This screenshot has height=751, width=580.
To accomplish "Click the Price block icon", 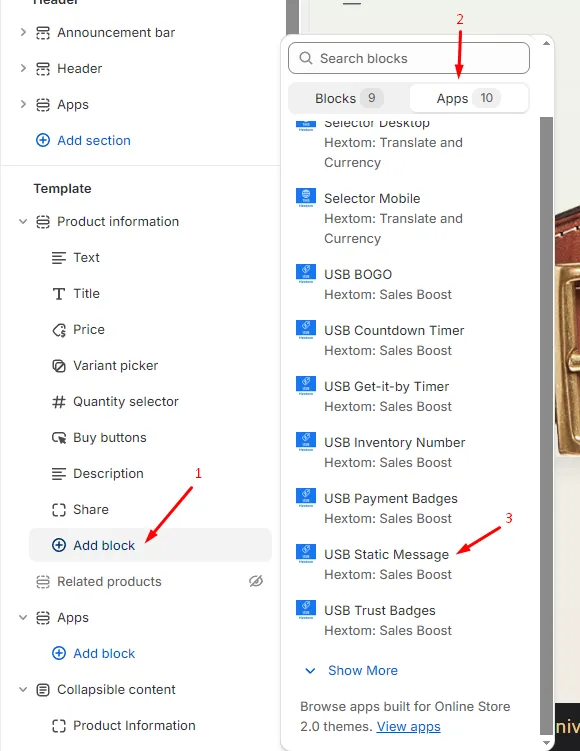I will pos(59,330).
